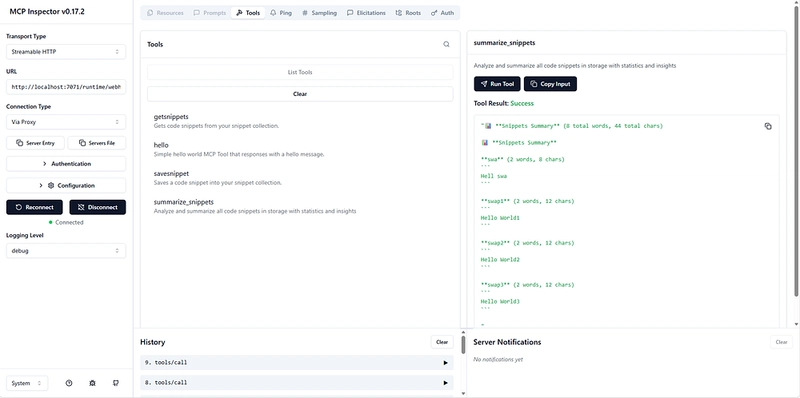Click the page scrollbar down arrow

click(796, 324)
